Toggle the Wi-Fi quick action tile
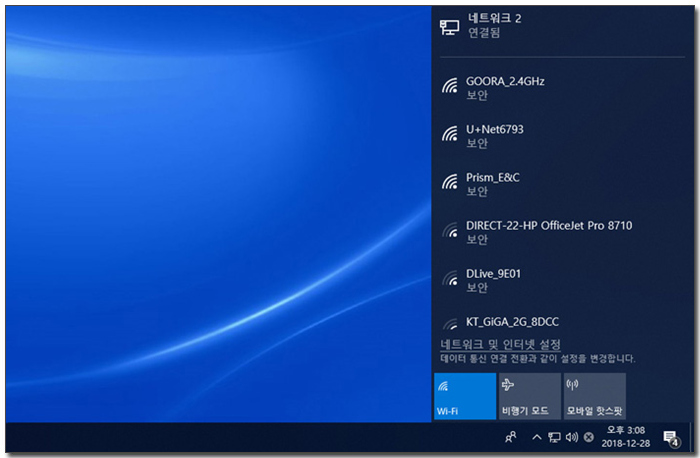 tap(465, 396)
